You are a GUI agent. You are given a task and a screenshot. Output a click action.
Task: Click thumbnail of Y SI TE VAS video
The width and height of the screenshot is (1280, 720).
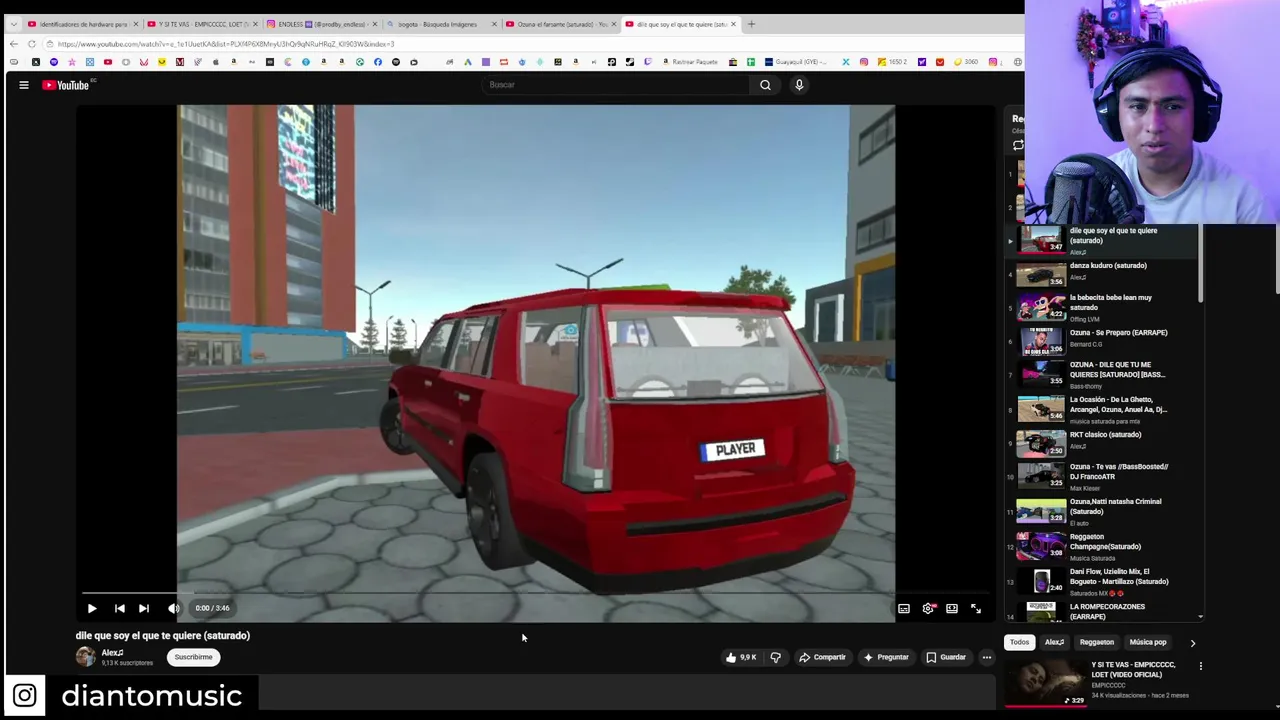click(1046, 682)
